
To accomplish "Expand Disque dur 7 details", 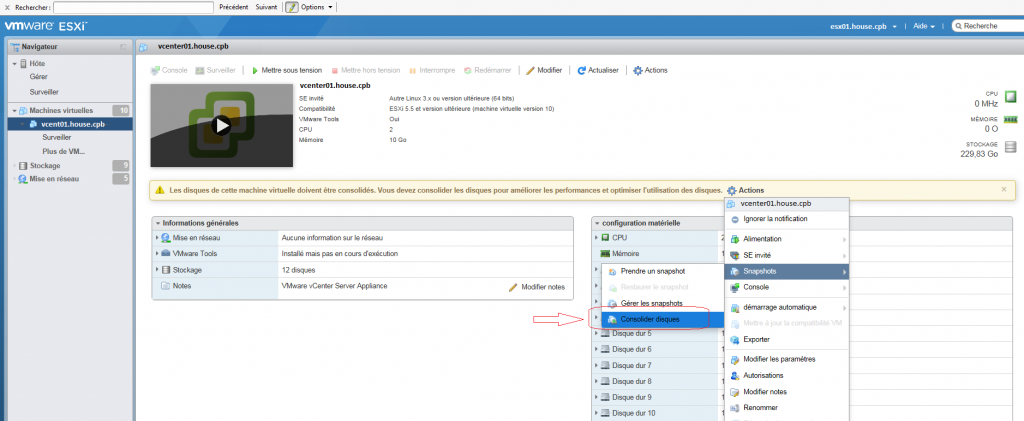I will pyautogui.click(x=597, y=366).
